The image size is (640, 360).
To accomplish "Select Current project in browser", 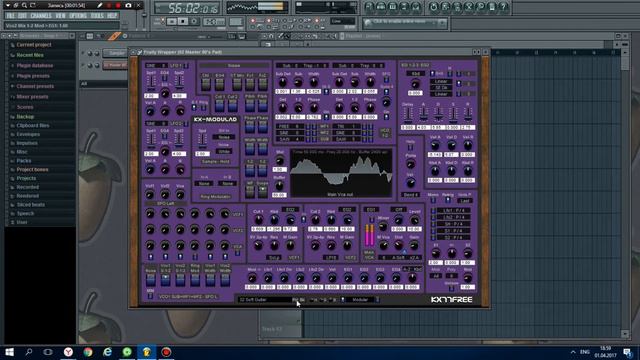I will click(34, 45).
